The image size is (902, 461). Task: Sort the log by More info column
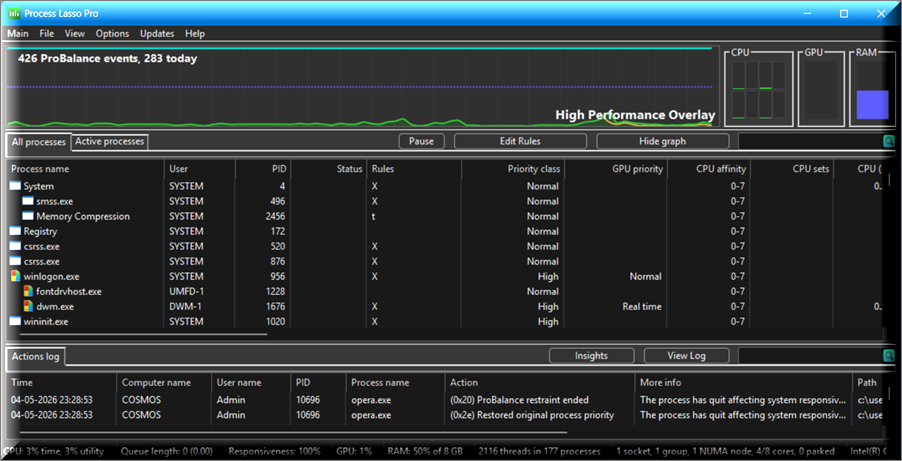point(744,383)
